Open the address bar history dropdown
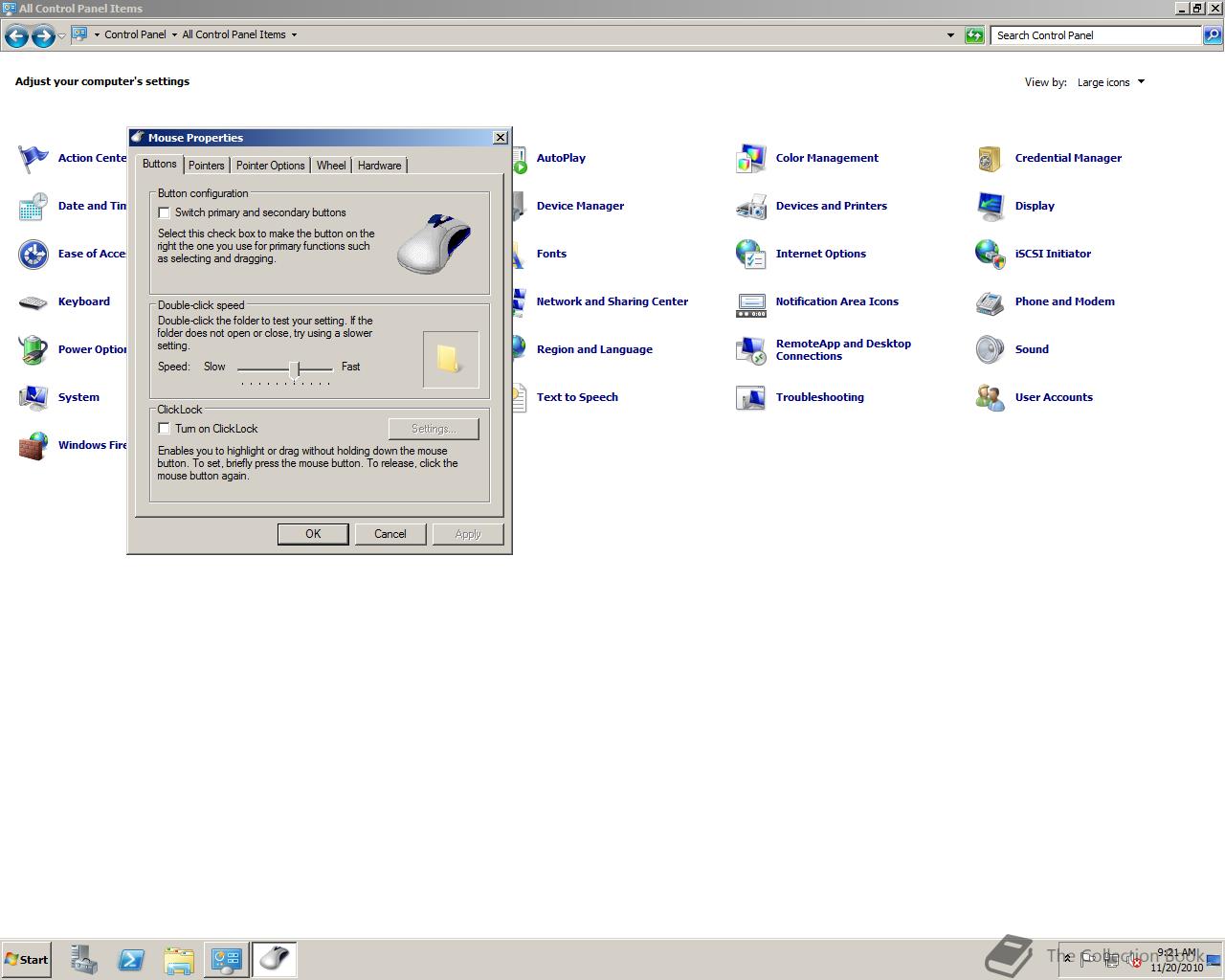This screenshot has height=980, width=1225. pyautogui.click(x=950, y=35)
